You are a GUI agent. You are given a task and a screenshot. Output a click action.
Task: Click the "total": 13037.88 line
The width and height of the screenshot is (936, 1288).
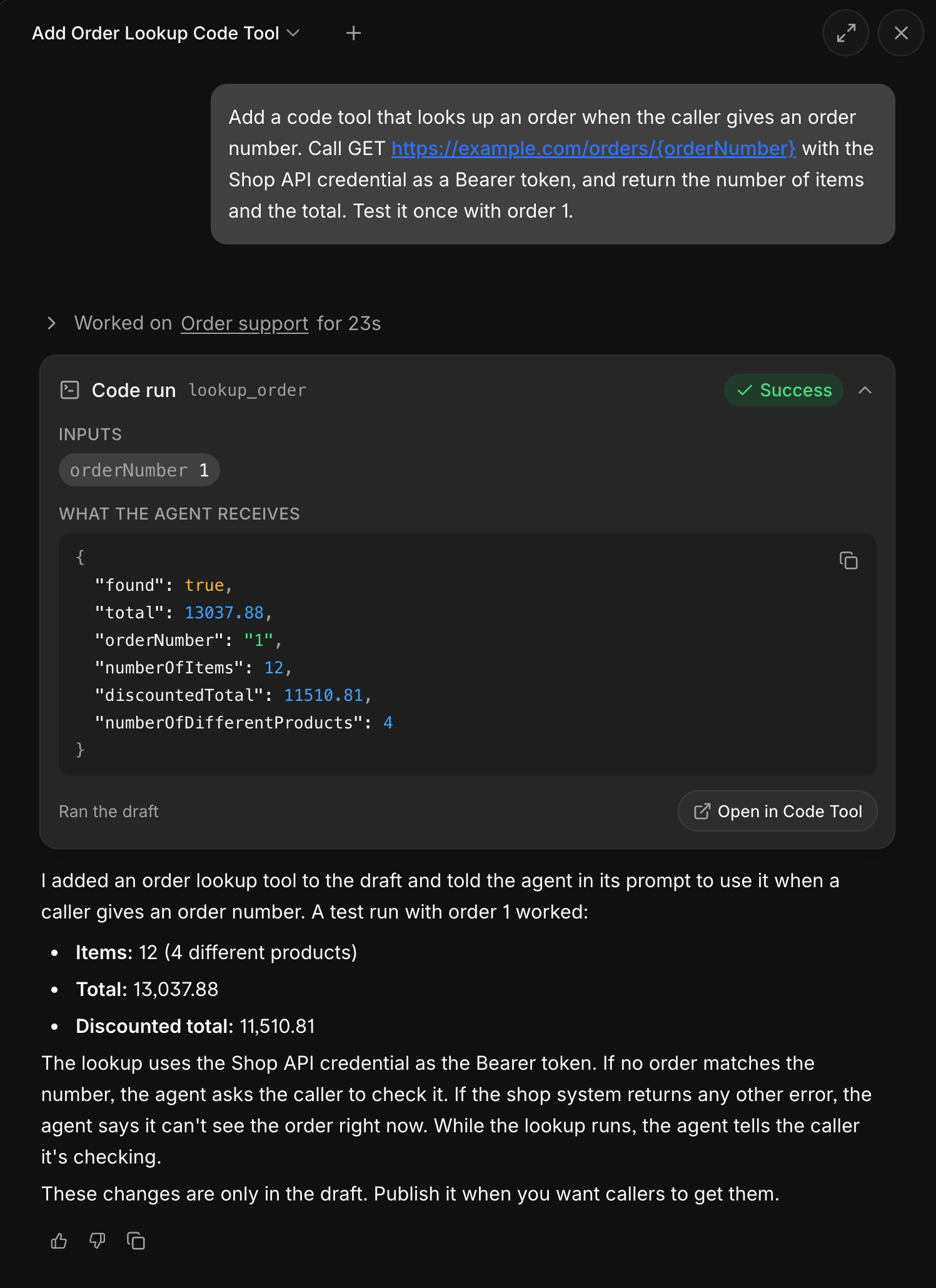pos(183,613)
